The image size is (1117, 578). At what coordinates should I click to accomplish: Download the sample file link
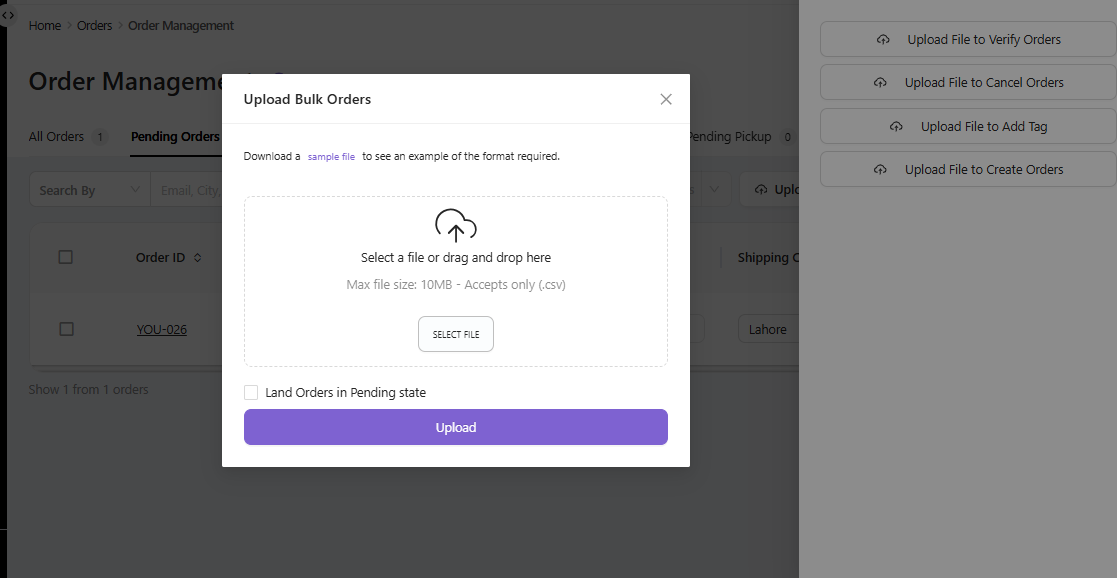(x=331, y=157)
